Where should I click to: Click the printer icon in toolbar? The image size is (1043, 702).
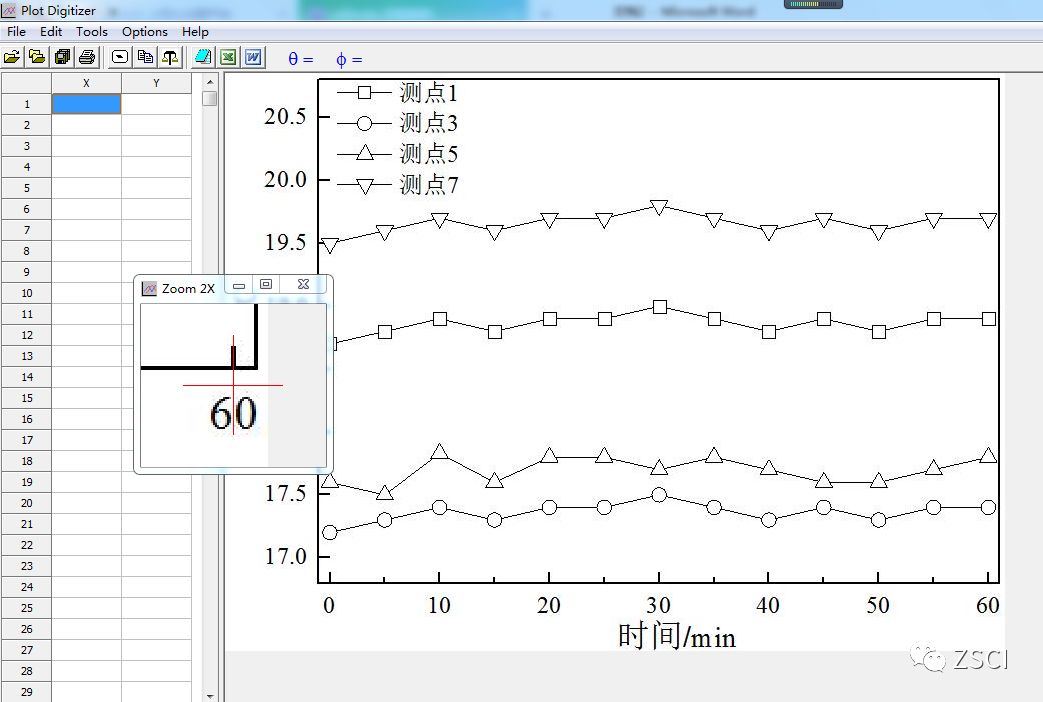(x=87, y=58)
